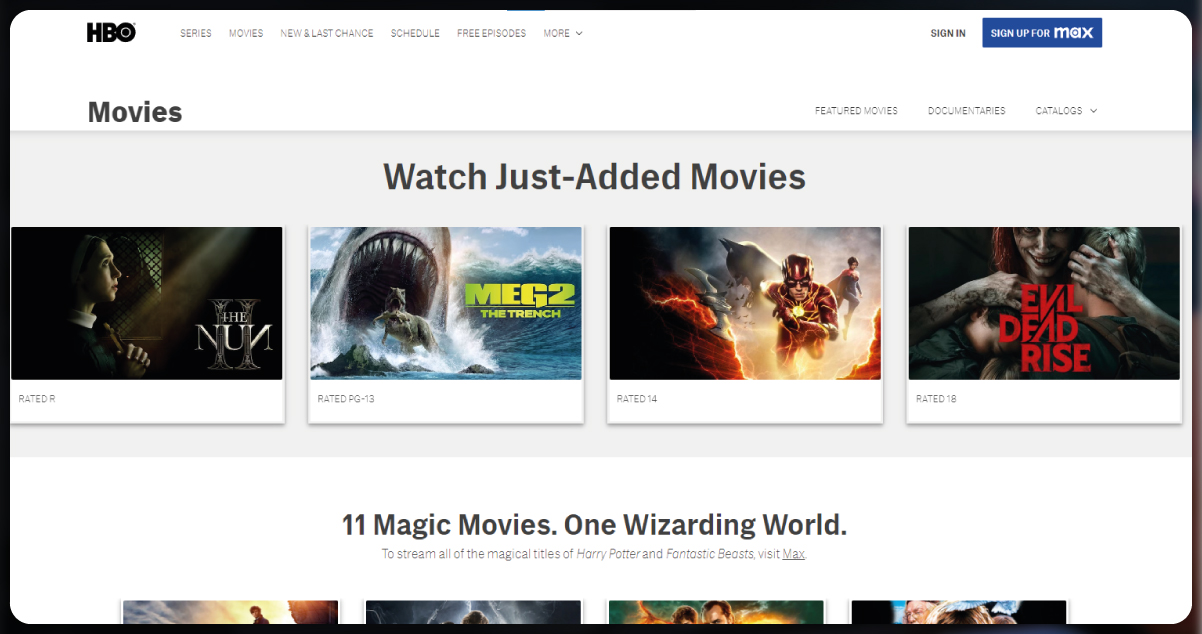Switch to the Documentaries tab
Viewport: 1202px width, 634px height.
[x=967, y=111]
